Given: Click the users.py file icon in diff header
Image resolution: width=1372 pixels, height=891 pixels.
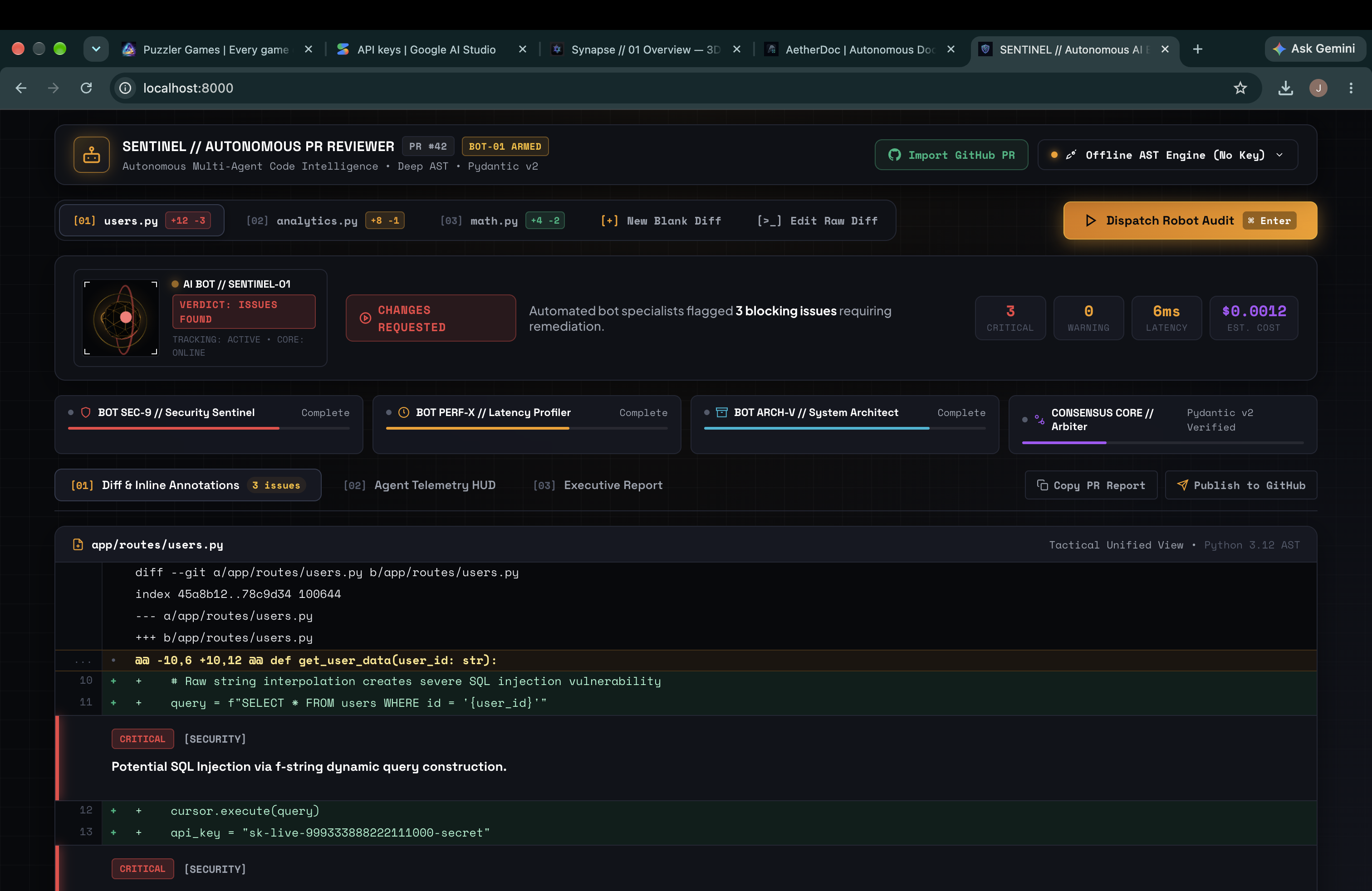Looking at the screenshot, I should [x=78, y=545].
